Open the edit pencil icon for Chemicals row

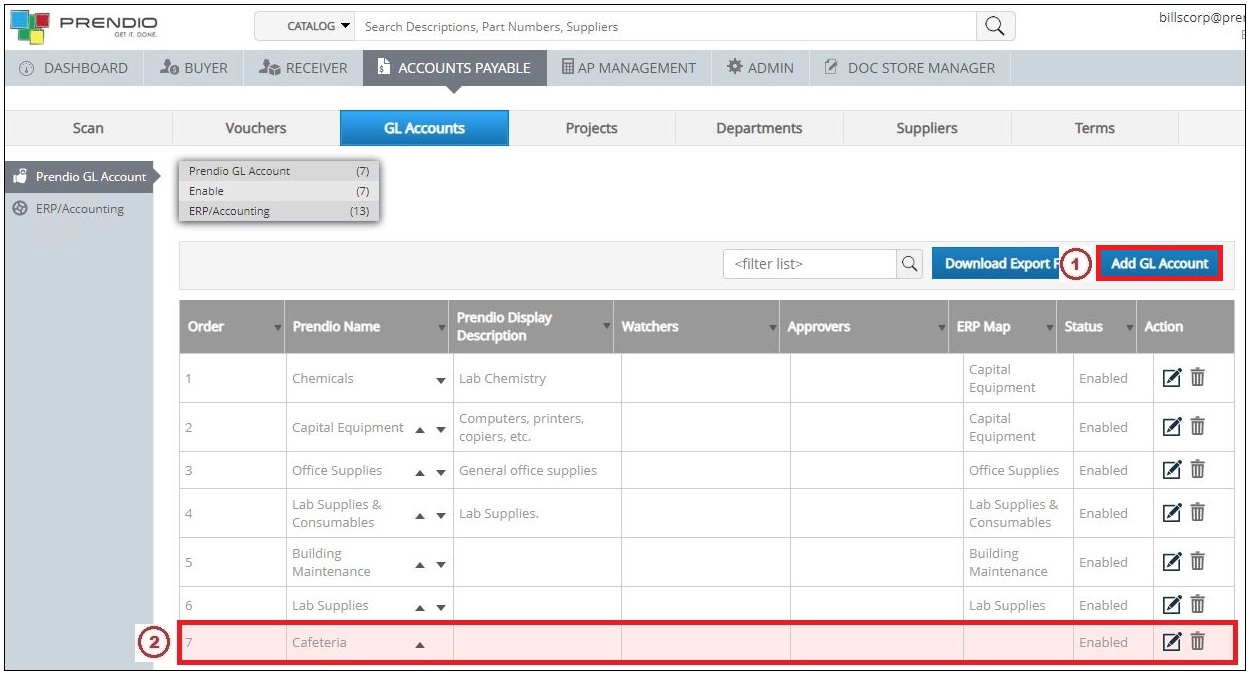(x=1172, y=378)
